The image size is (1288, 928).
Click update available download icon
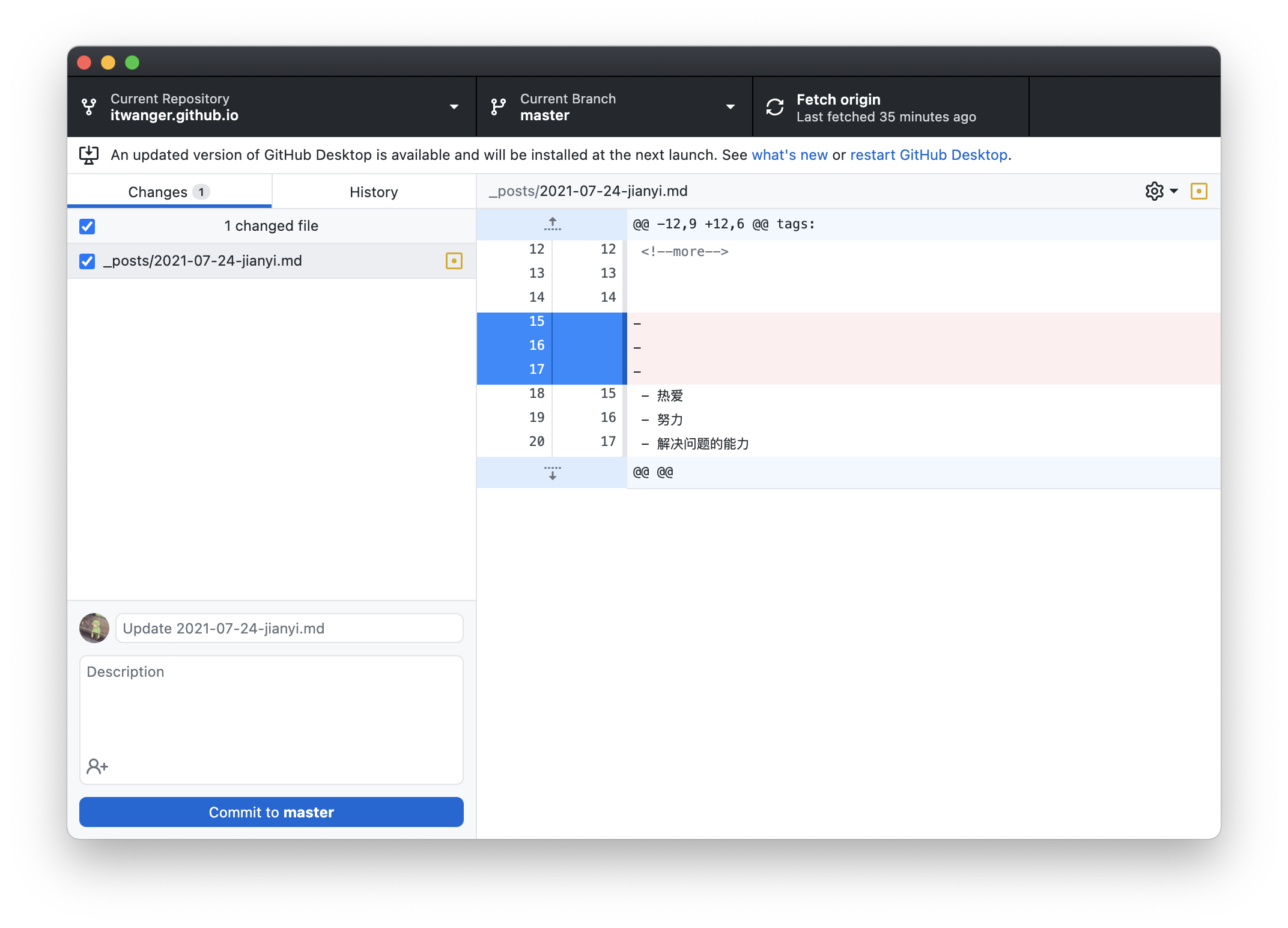click(89, 155)
